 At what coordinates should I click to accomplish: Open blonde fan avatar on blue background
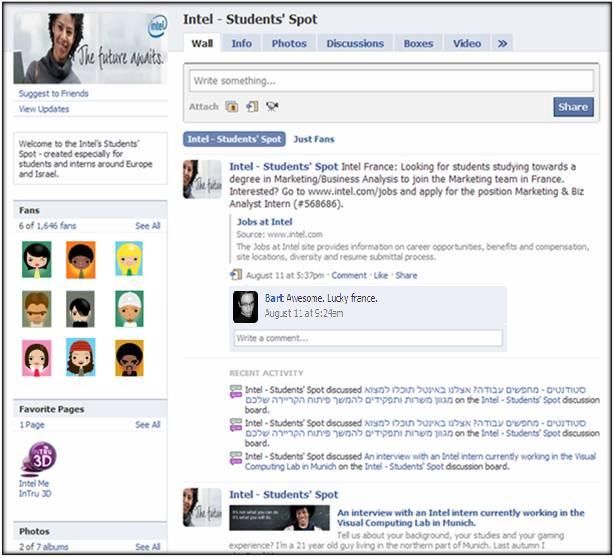tap(129, 259)
